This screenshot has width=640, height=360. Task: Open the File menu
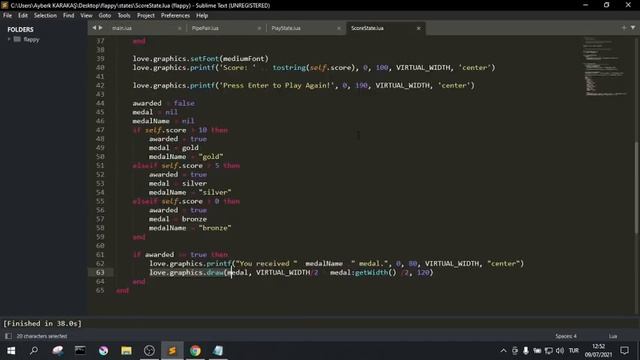tap(7, 16)
